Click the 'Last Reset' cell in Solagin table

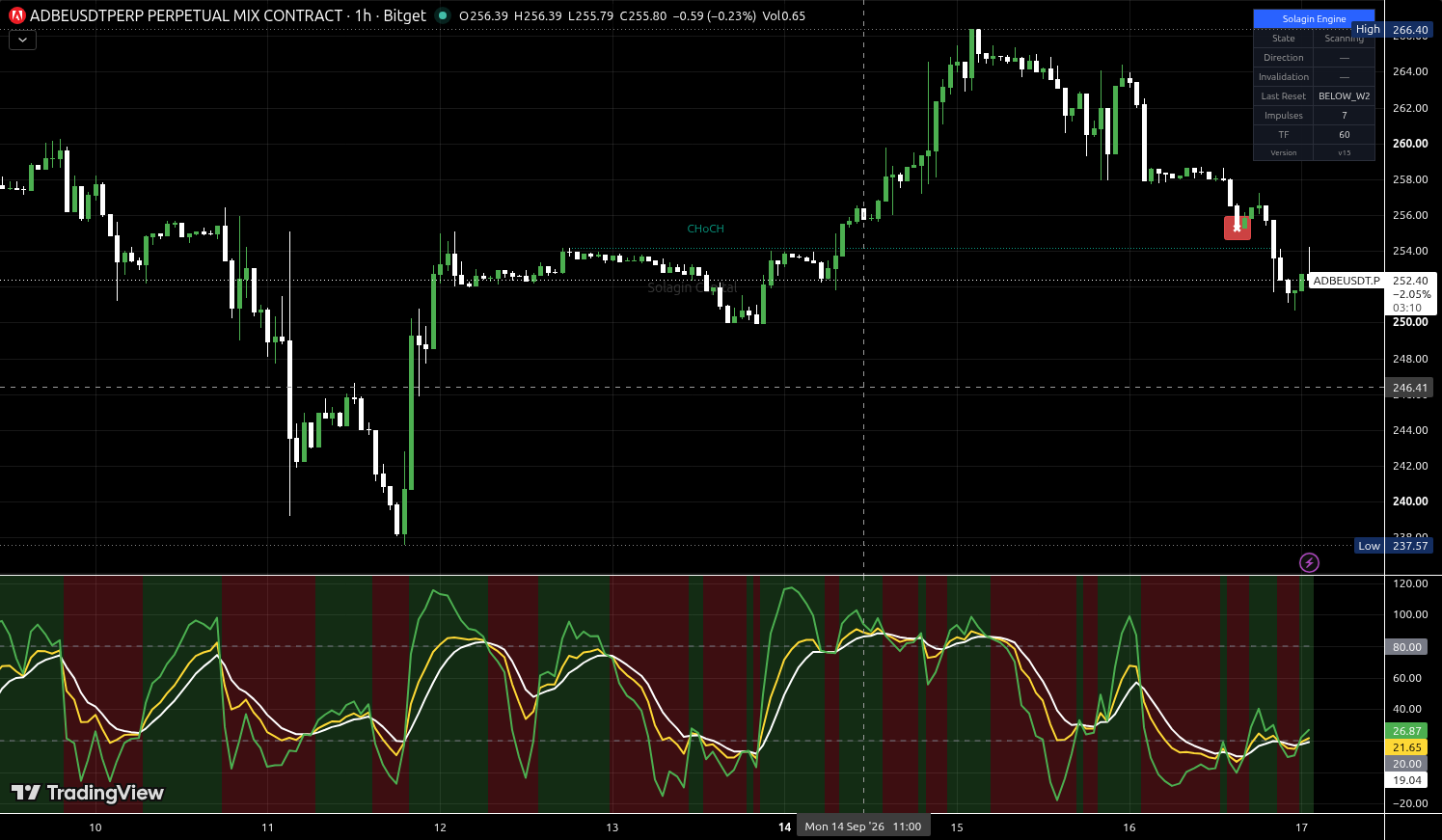coord(1283,96)
